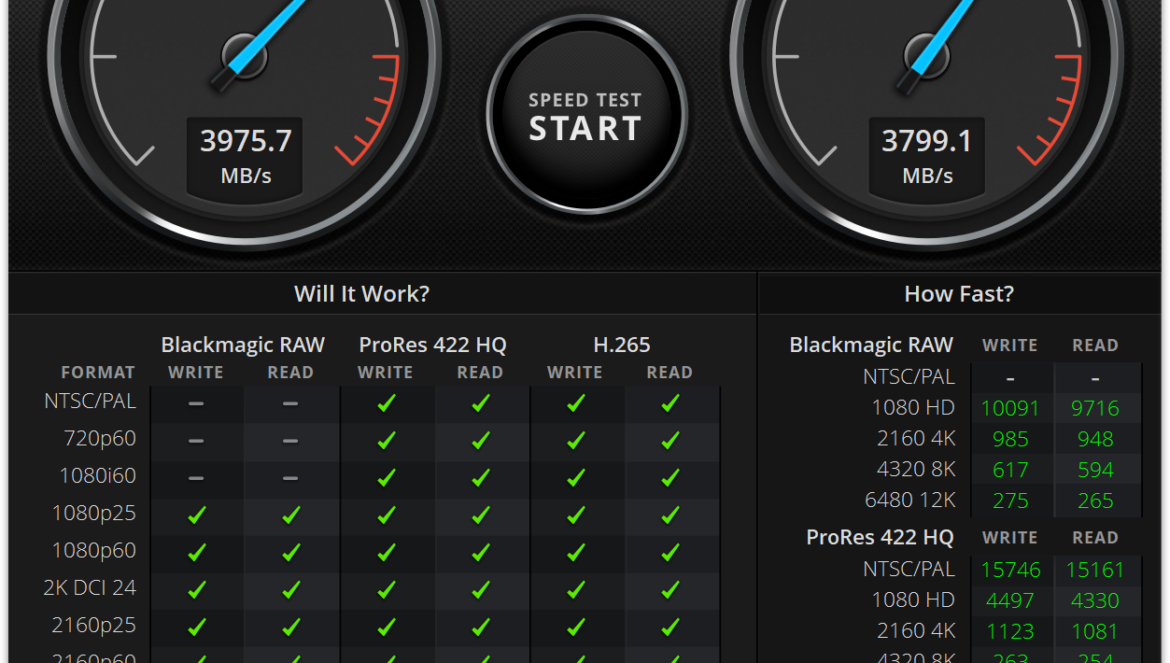Screen dimensions: 1170x663
Task: Select the "617" write speed value
Action: click(x=1010, y=470)
